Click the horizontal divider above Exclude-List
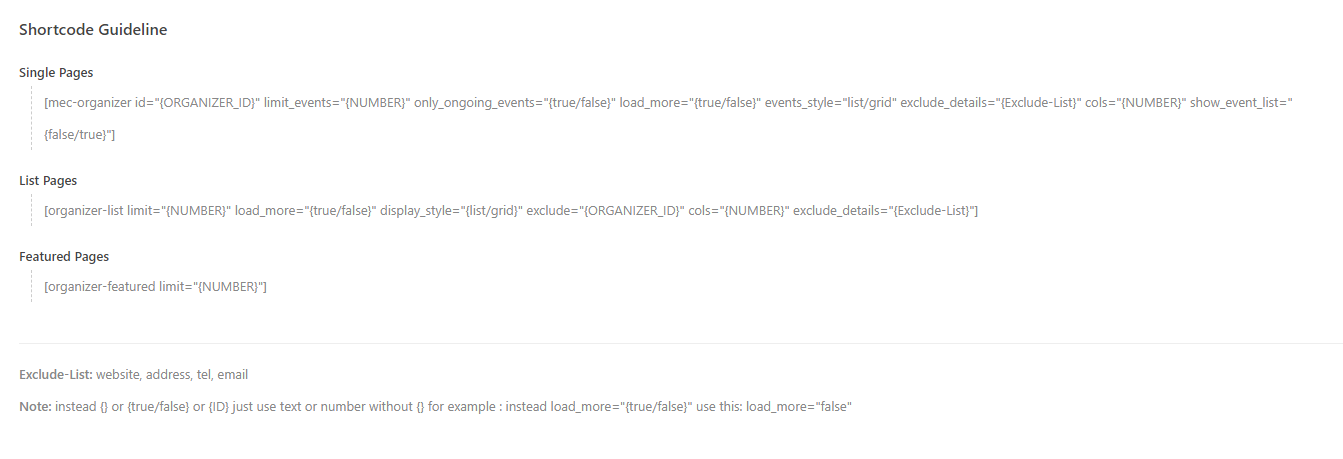Viewport: 1343px width, 459px height. [x=681, y=344]
